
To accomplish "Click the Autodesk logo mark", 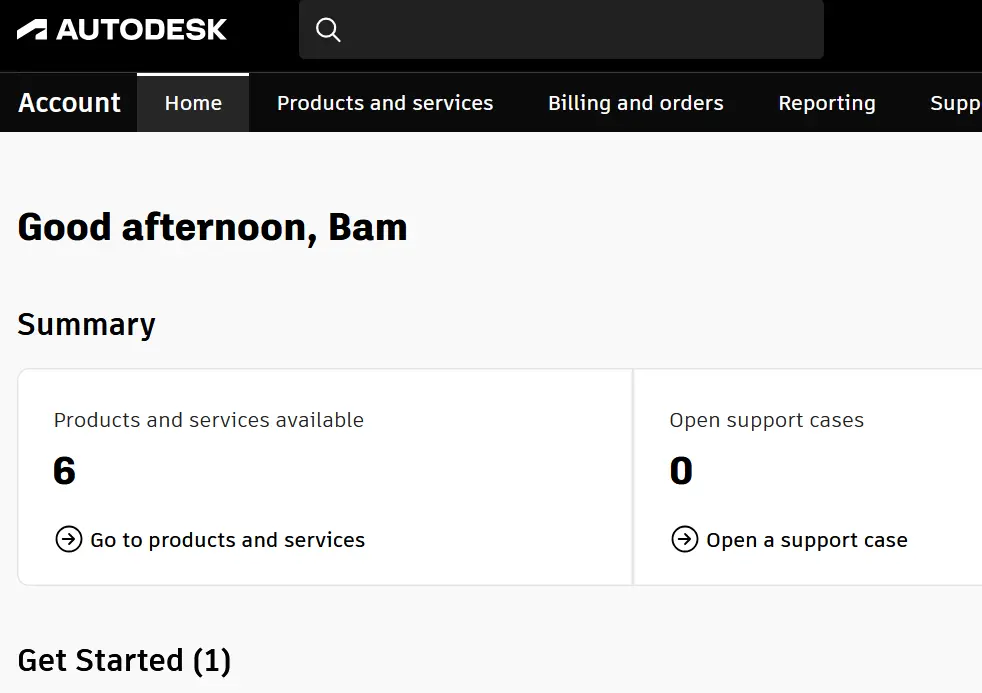I will (32, 29).
